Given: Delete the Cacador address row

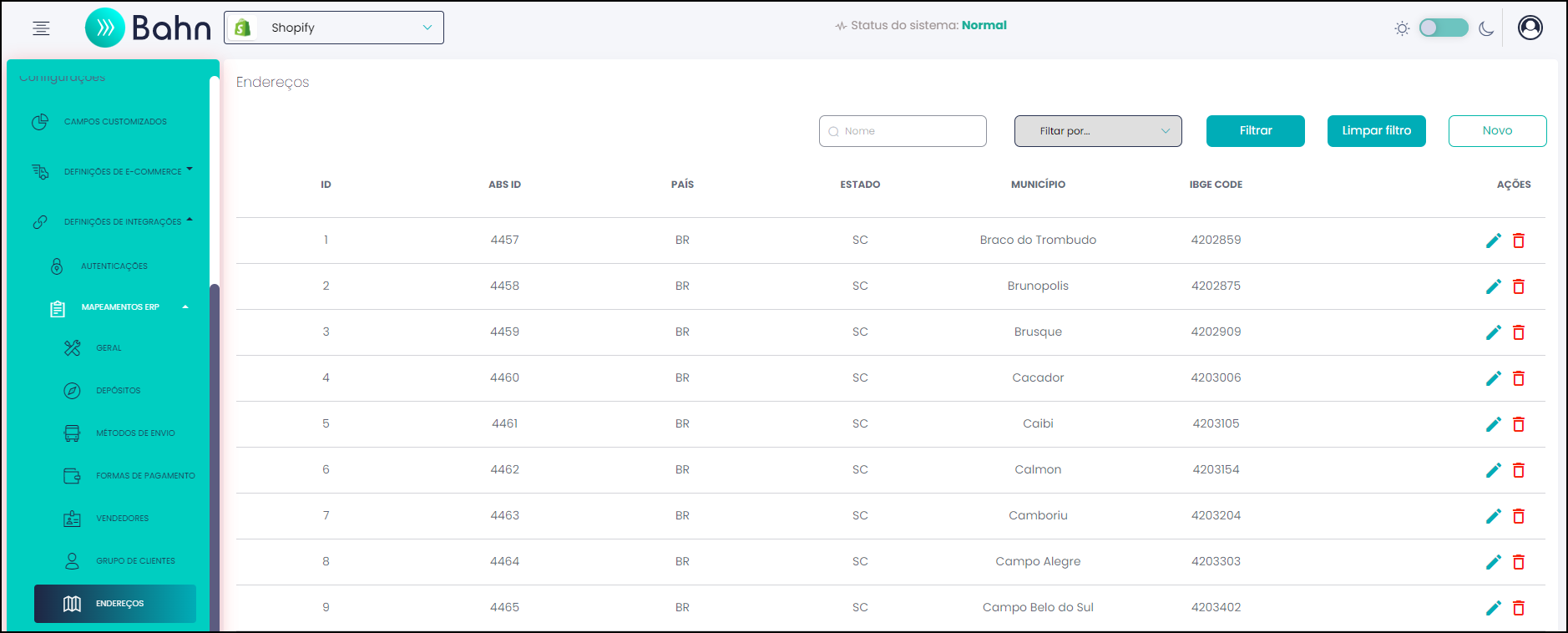Looking at the screenshot, I should pyautogui.click(x=1519, y=378).
